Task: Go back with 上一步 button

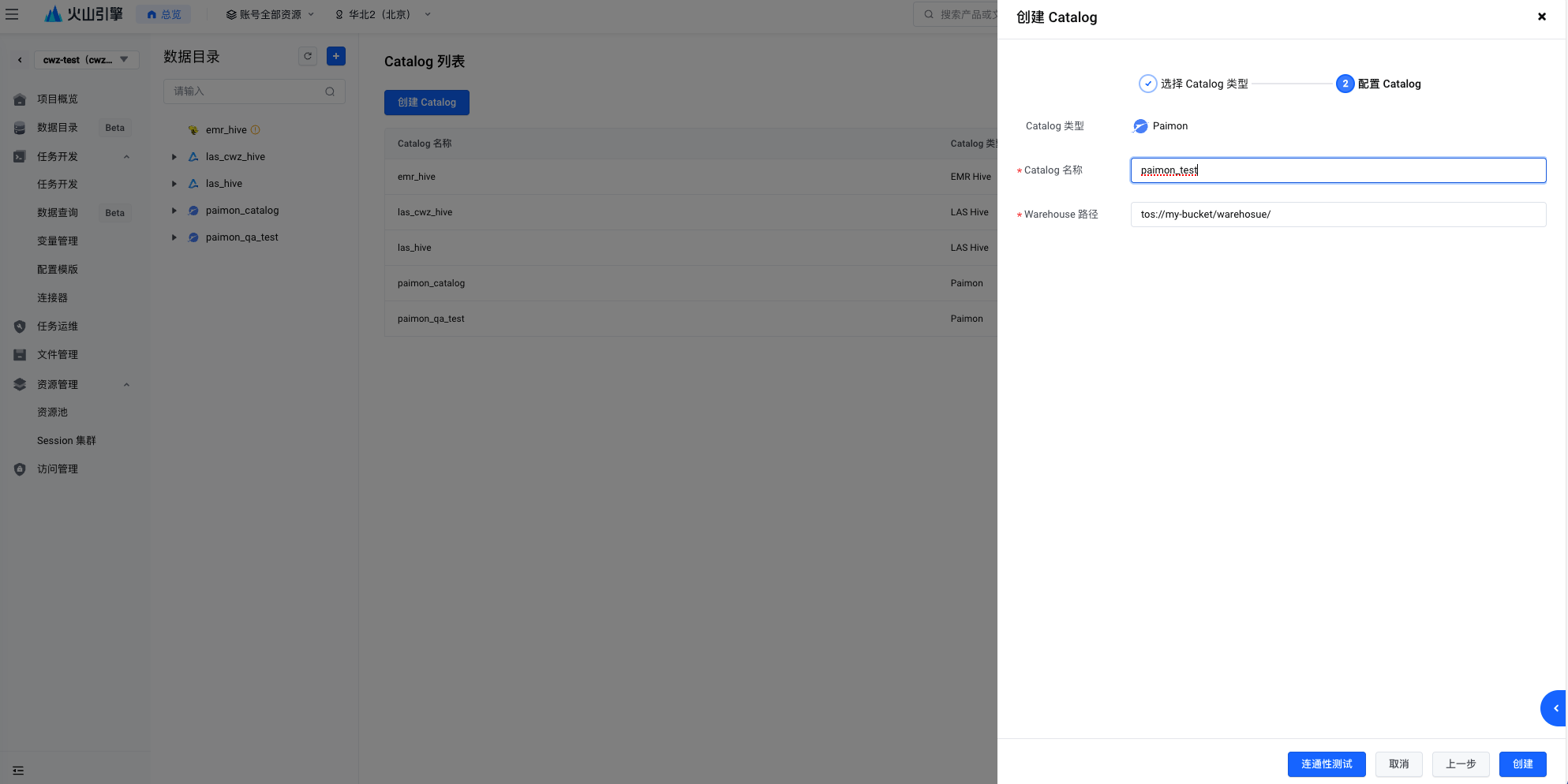Action: [1461, 764]
